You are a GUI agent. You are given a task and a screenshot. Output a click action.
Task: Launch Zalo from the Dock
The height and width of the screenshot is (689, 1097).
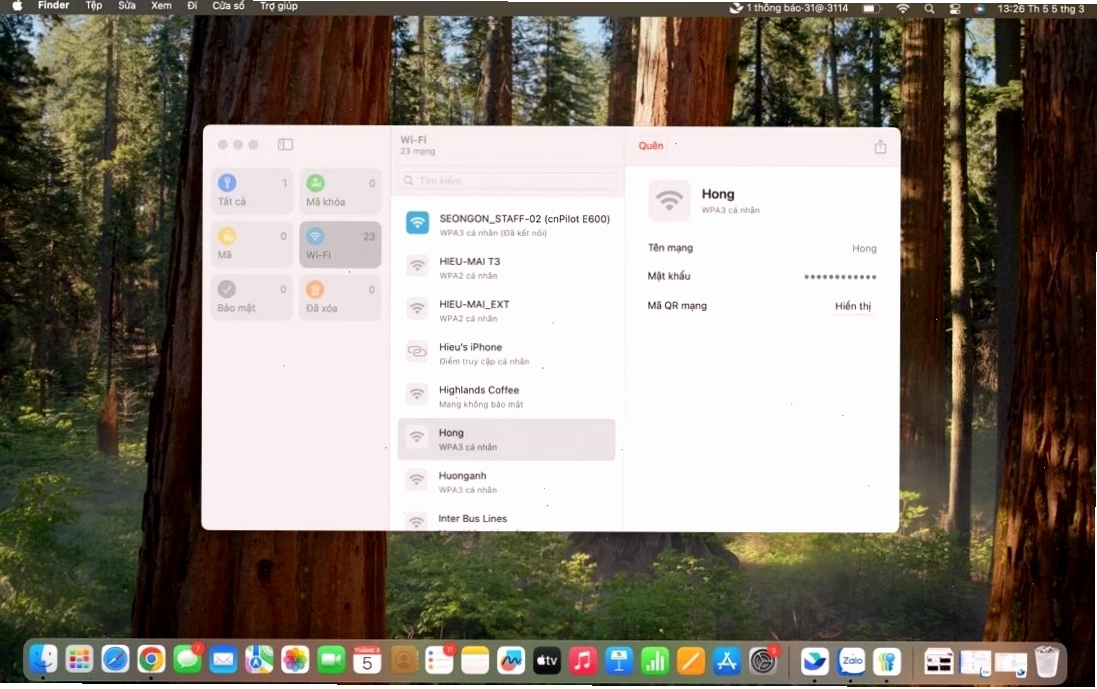851,660
